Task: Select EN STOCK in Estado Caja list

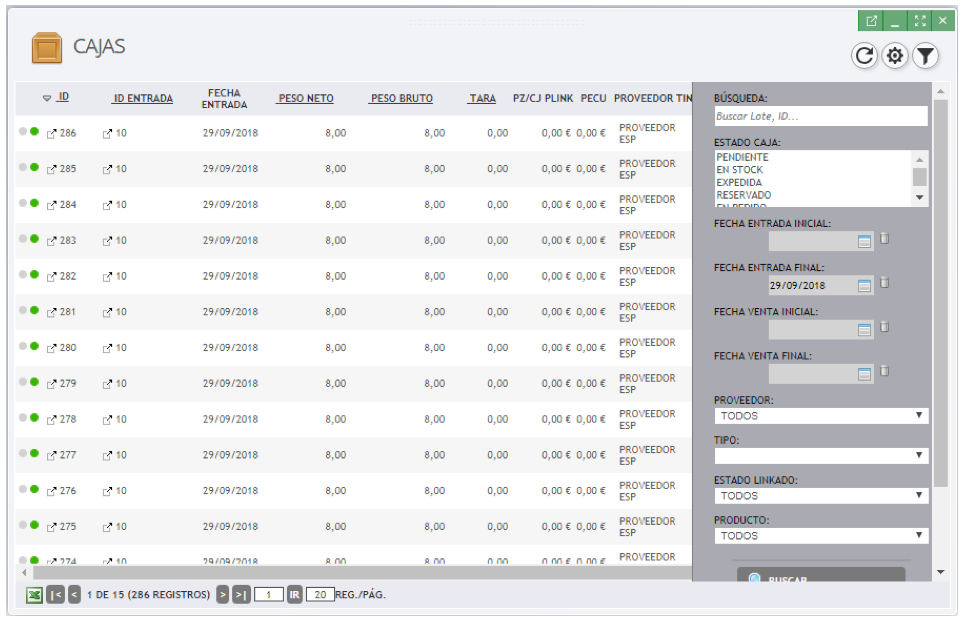Action: (x=739, y=171)
